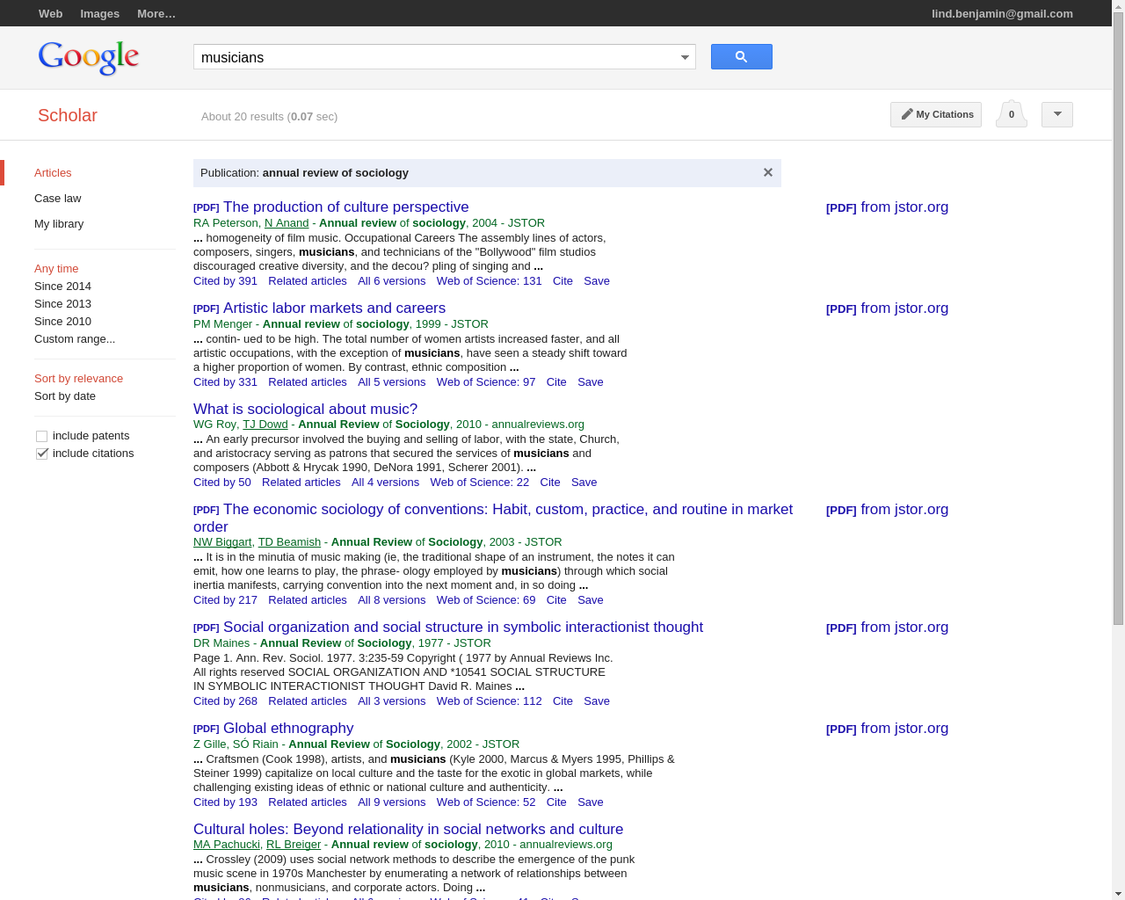Save the What is sociological about music? result
Viewport: 1125px width, 900px height.
pyautogui.click(x=584, y=482)
